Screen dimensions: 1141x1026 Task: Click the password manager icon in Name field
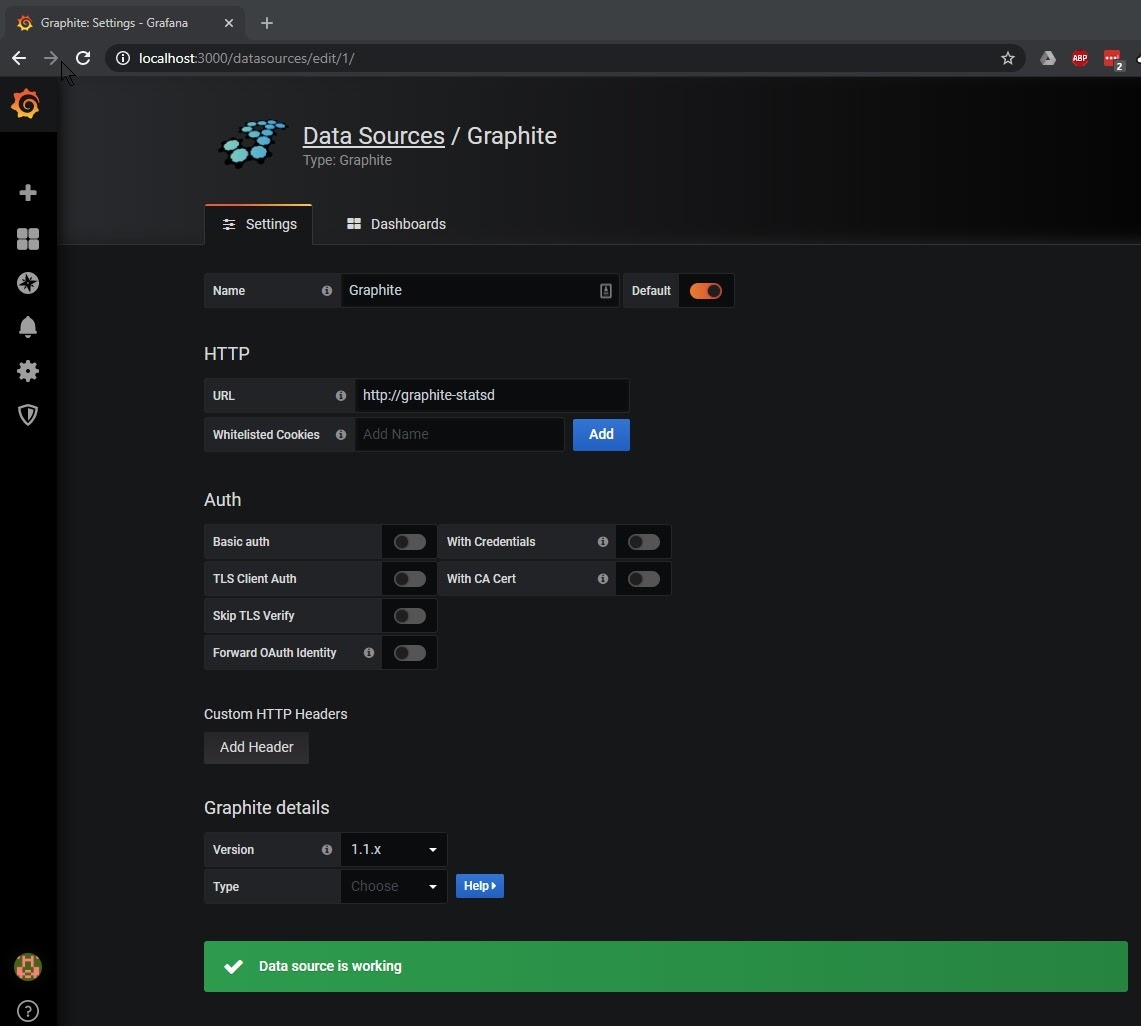[x=605, y=291]
